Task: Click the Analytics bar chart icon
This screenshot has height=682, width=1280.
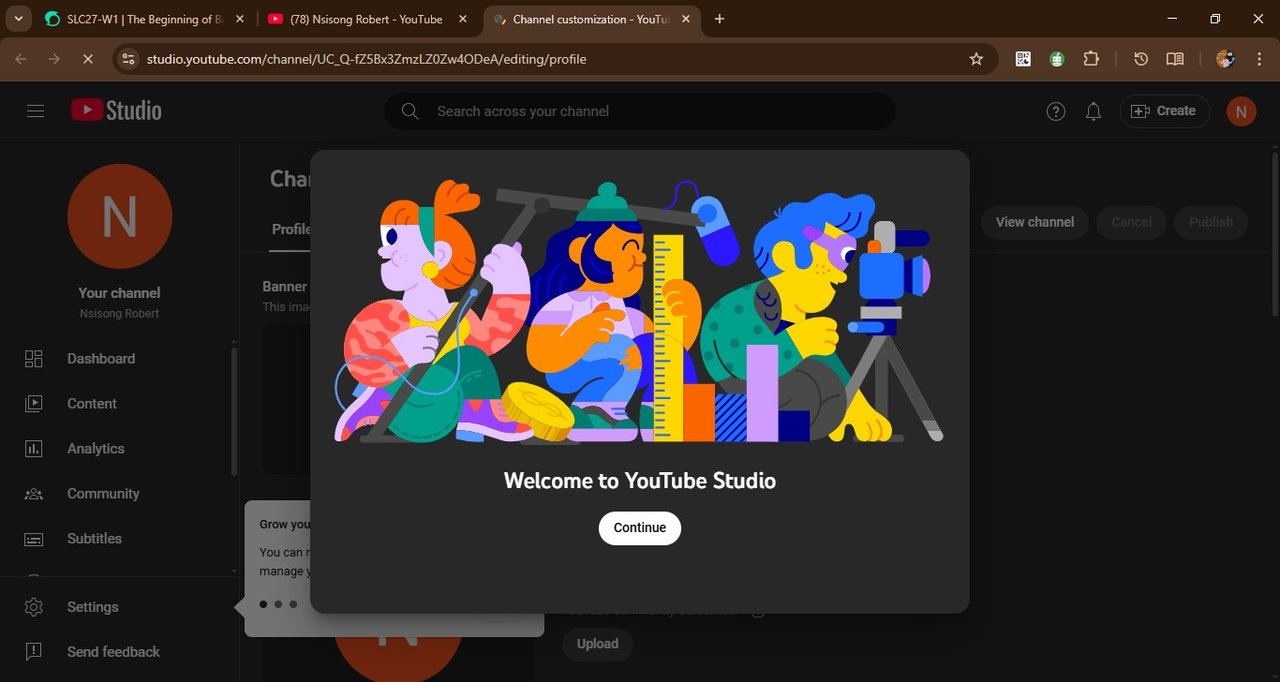Action: click(34, 448)
